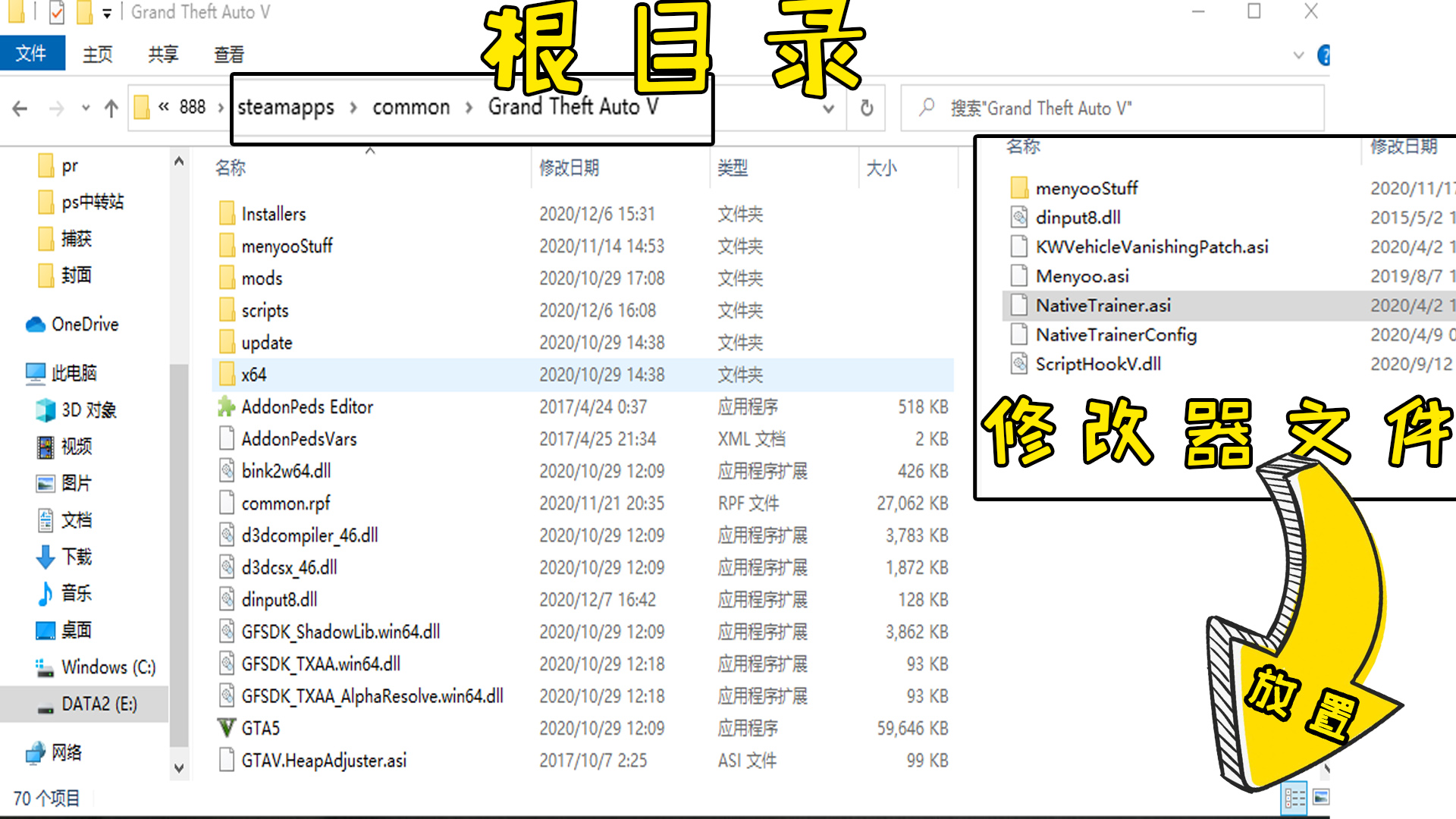Select the ps中转站 folder in sidebar
Viewport: 1456px width, 819px height.
tap(80, 202)
